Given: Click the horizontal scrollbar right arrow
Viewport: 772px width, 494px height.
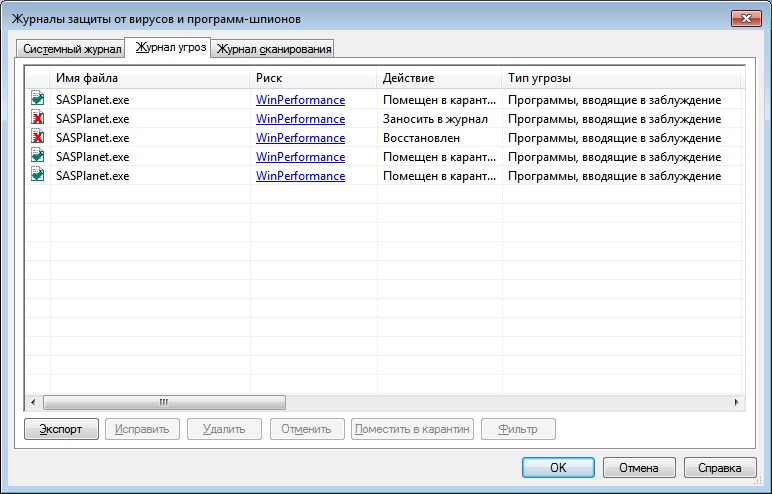Looking at the screenshot, I should 737,402.
